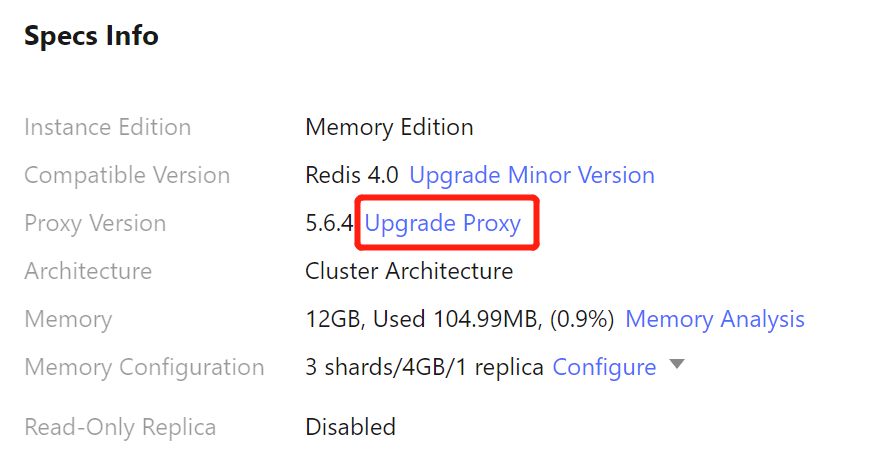879x474 pixels.
Task: Click the Redis 4.0 version text
Action: pos(351,175)
